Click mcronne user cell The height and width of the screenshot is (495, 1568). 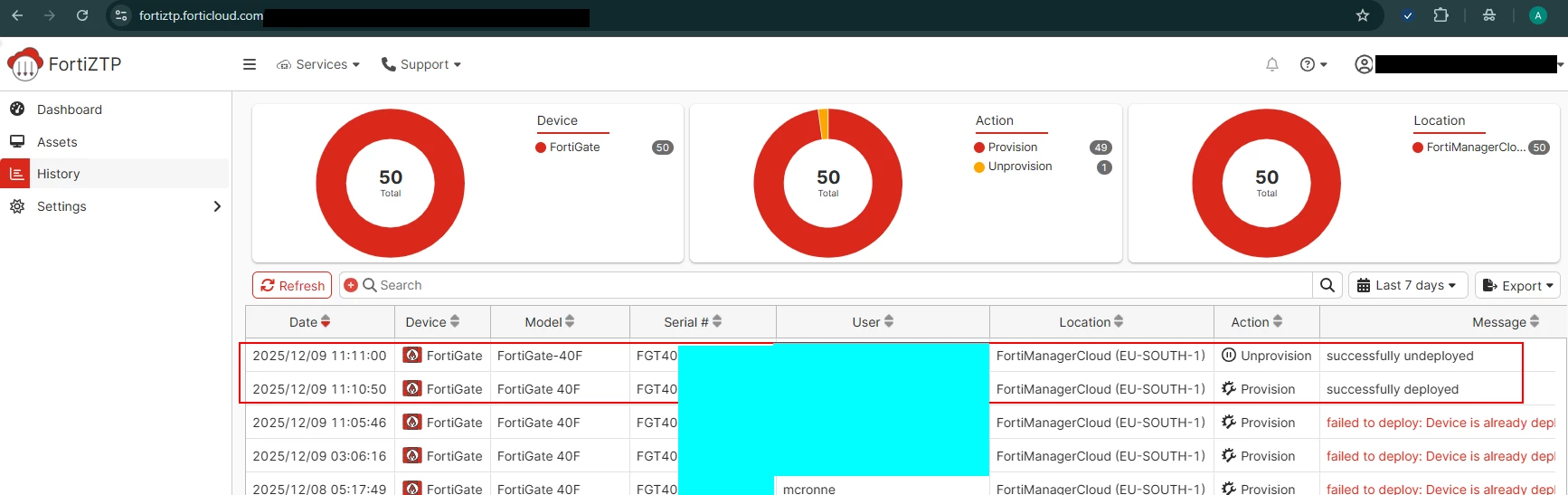point(809,489)
